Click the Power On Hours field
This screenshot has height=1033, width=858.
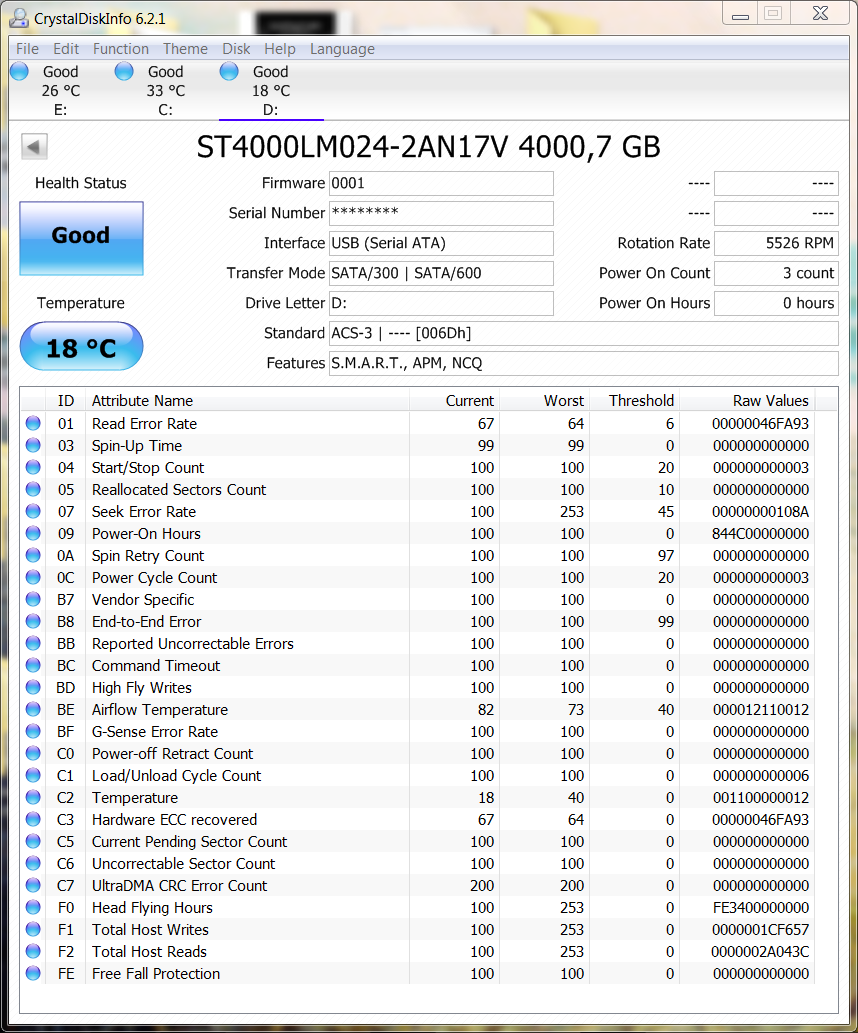click(776, 303)
